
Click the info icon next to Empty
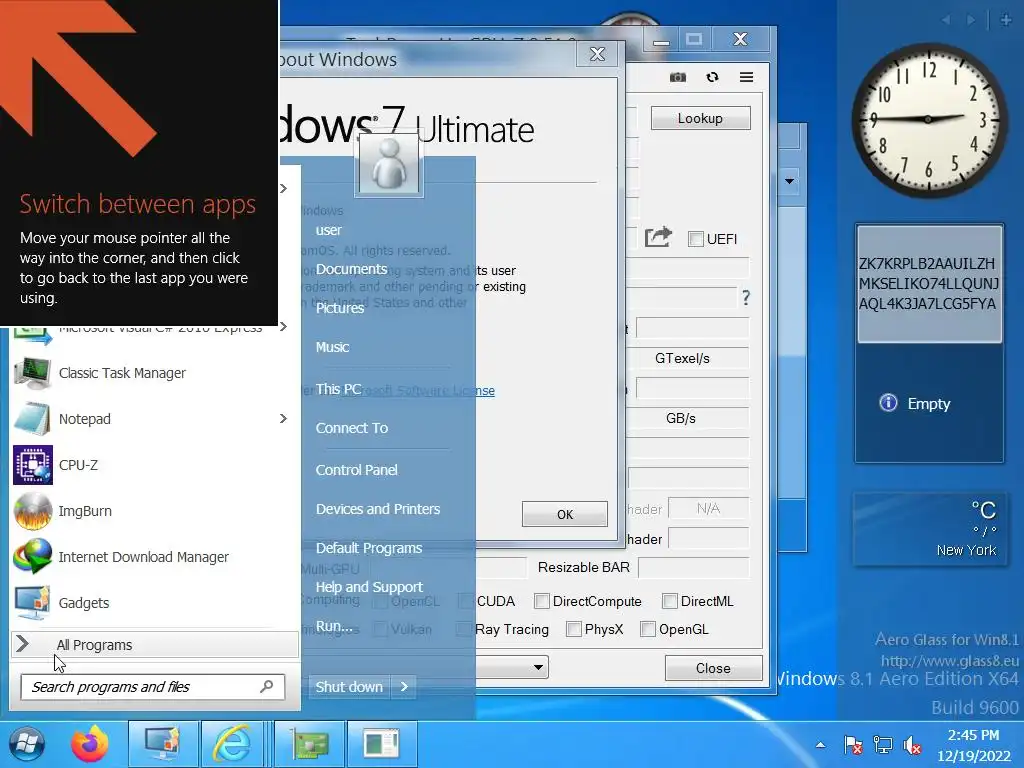[x=888, y=403]
